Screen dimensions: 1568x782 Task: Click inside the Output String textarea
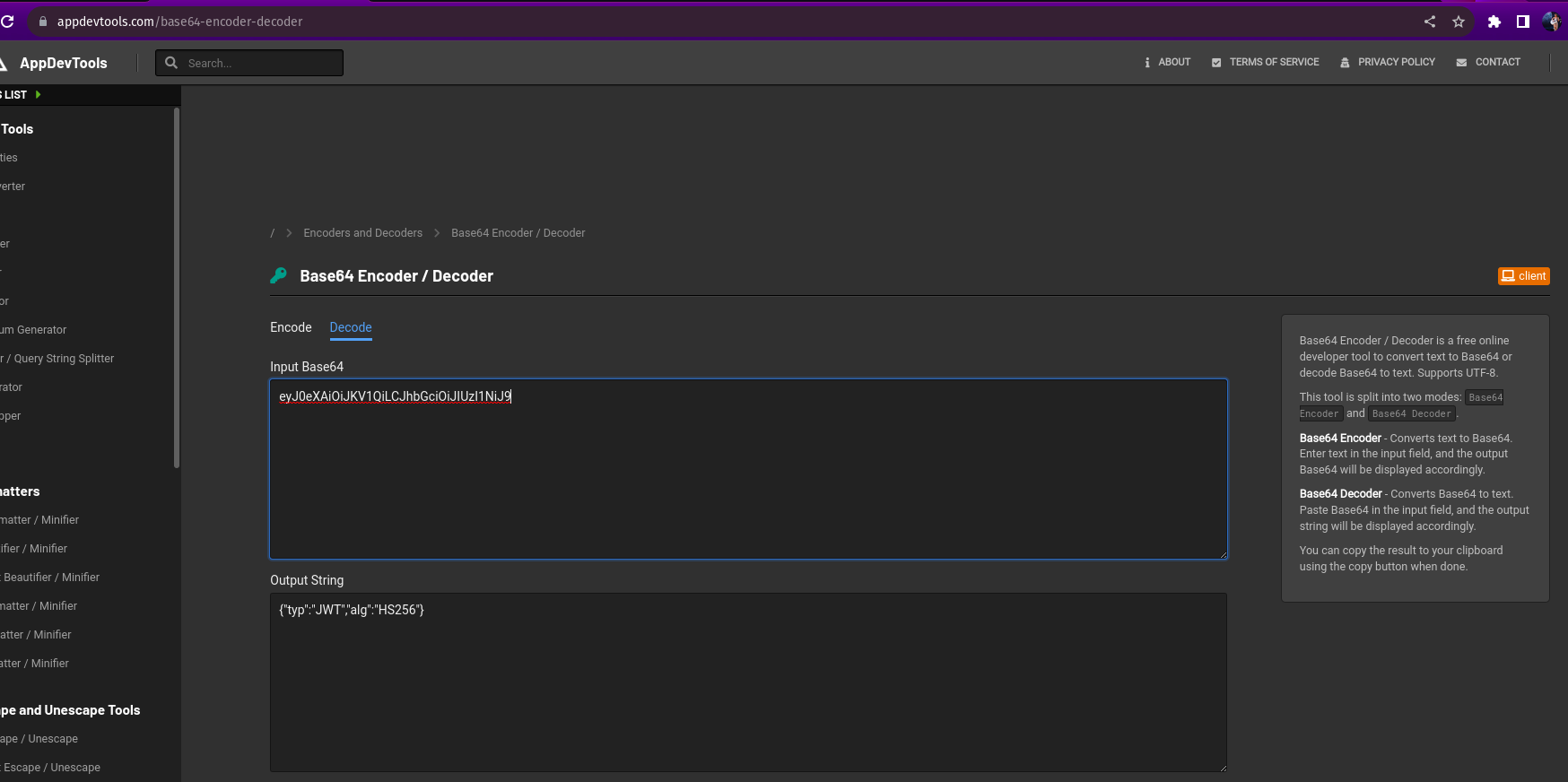click(x=747, y=682)
